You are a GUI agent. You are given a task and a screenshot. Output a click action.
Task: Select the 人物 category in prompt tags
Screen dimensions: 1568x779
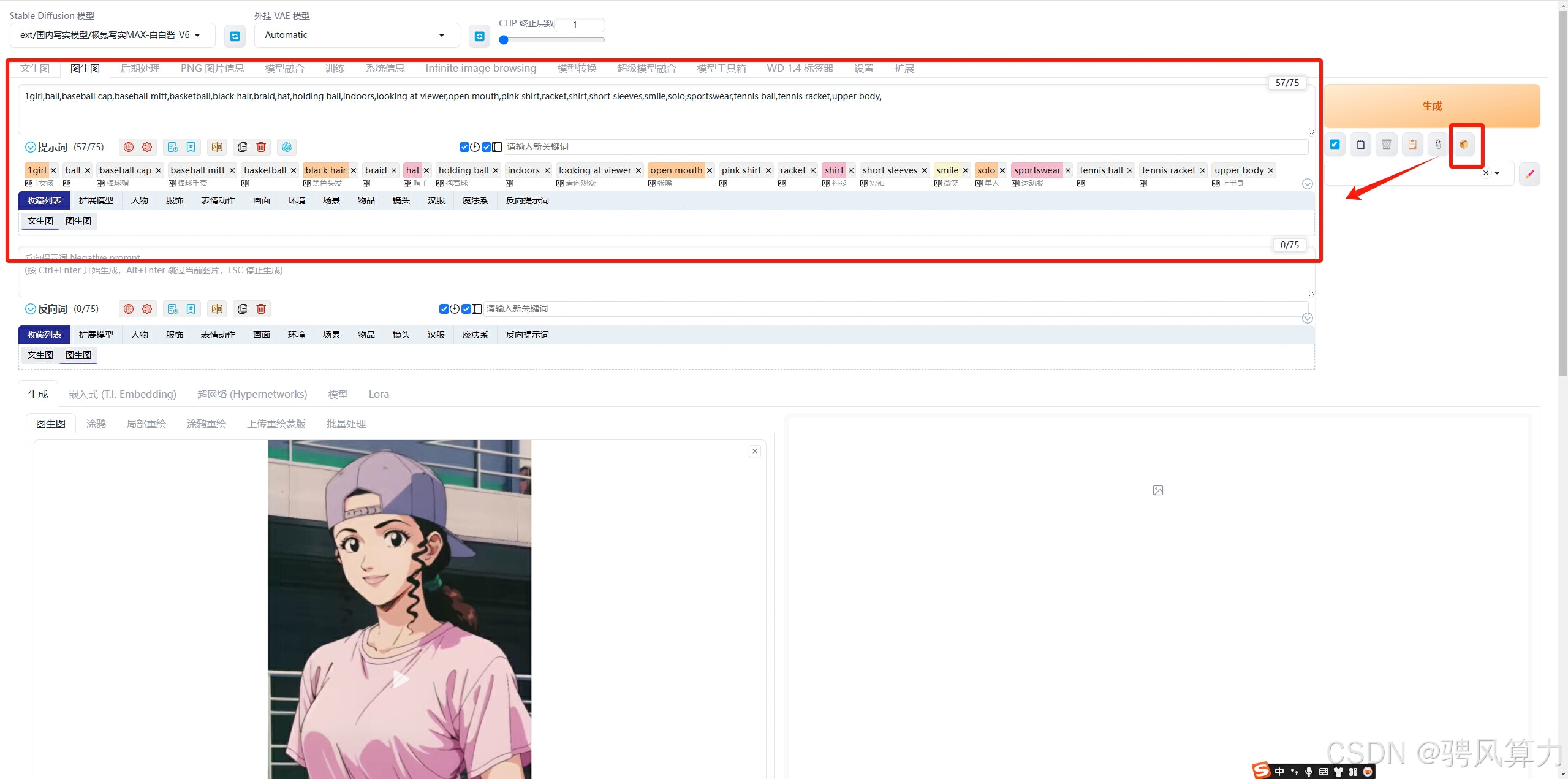140,200
